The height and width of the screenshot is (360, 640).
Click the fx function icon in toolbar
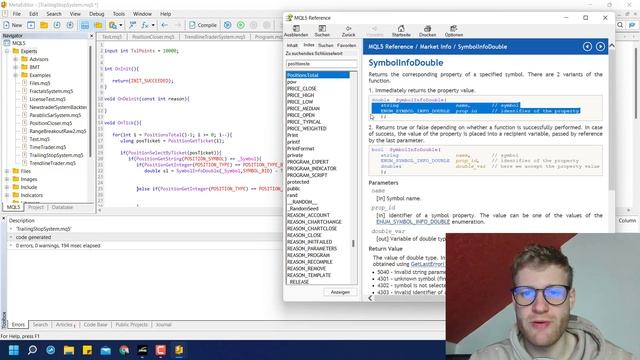(x=145, y=25)
